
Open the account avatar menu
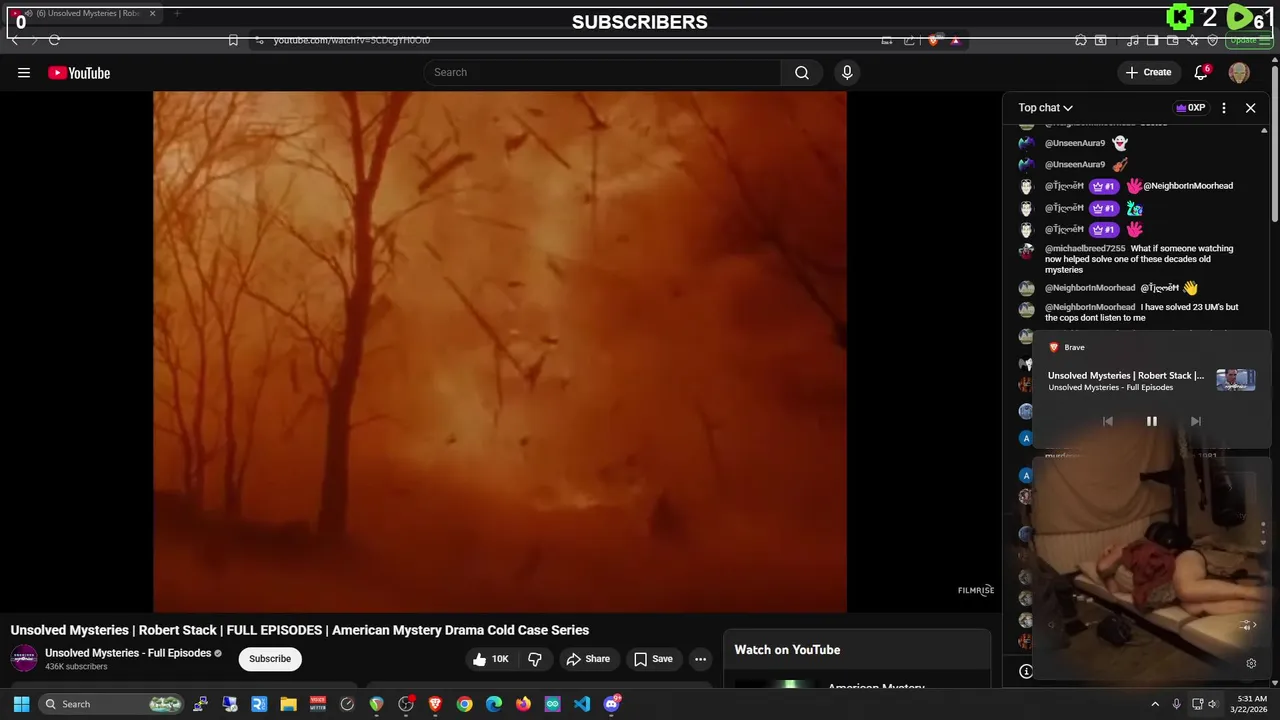click(1239, 72)
